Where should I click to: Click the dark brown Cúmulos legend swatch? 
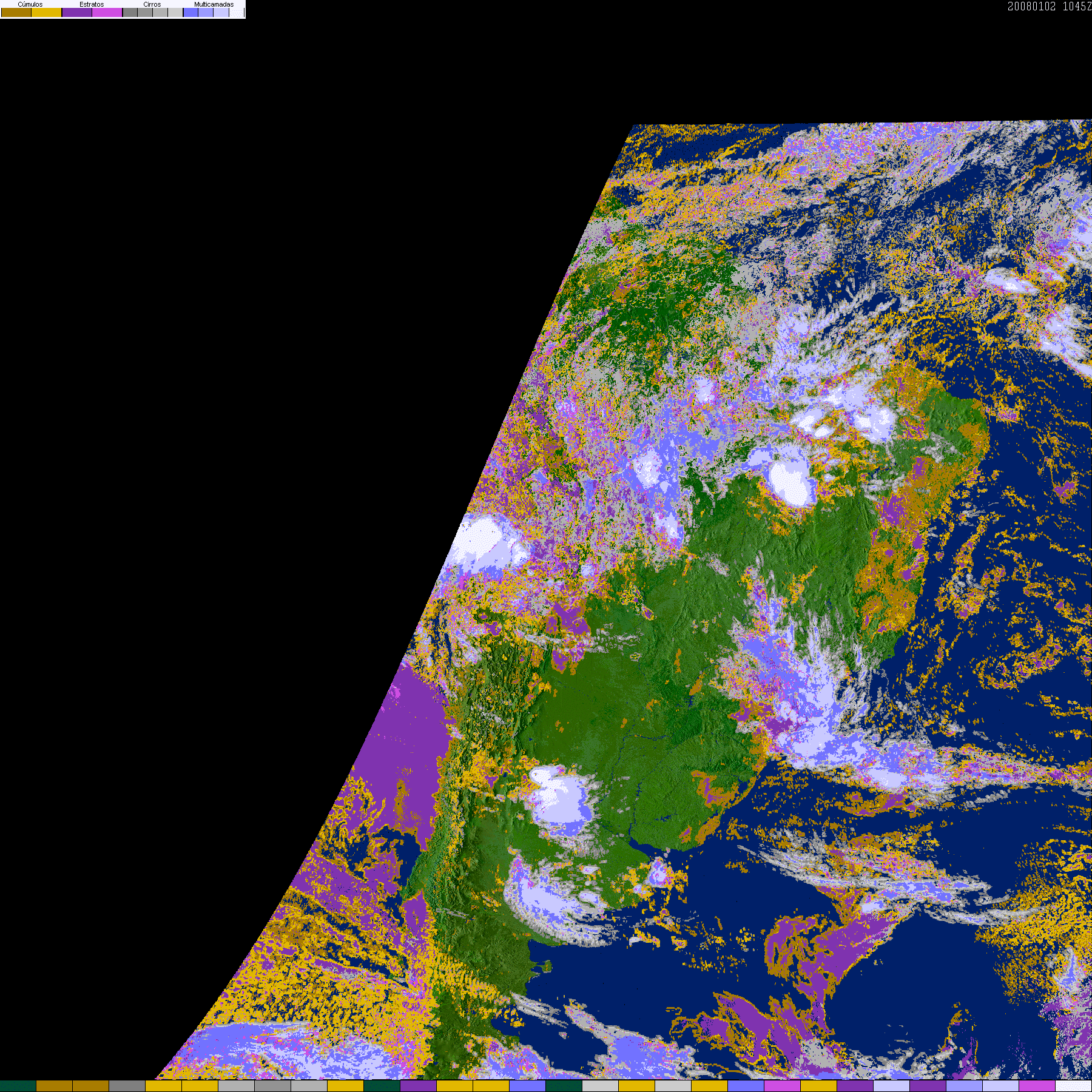16,13
